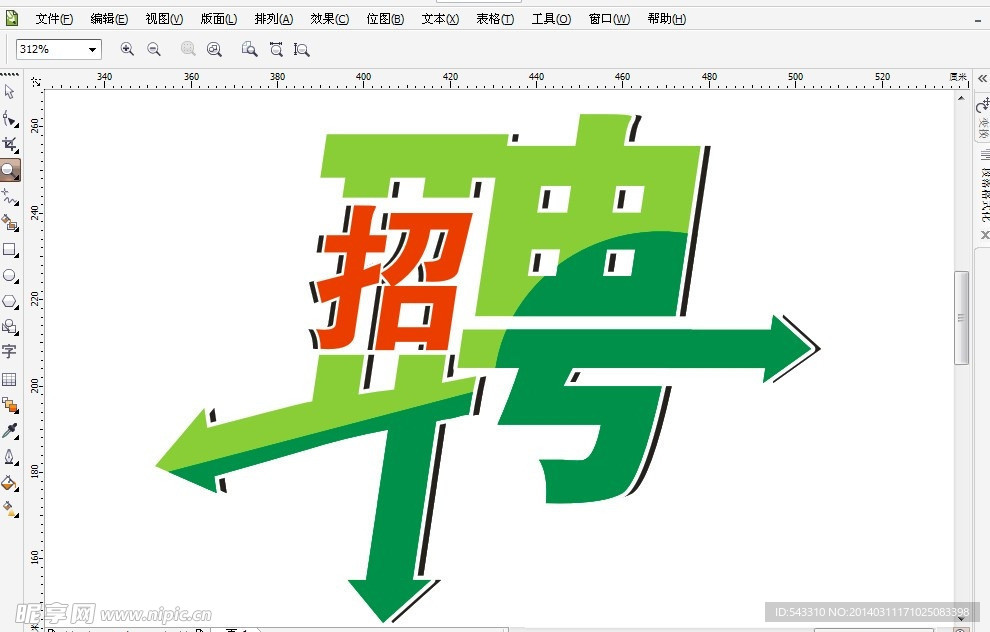Select the Shape tool
This screenshot has width=990, height=632.
pos(11,118)
